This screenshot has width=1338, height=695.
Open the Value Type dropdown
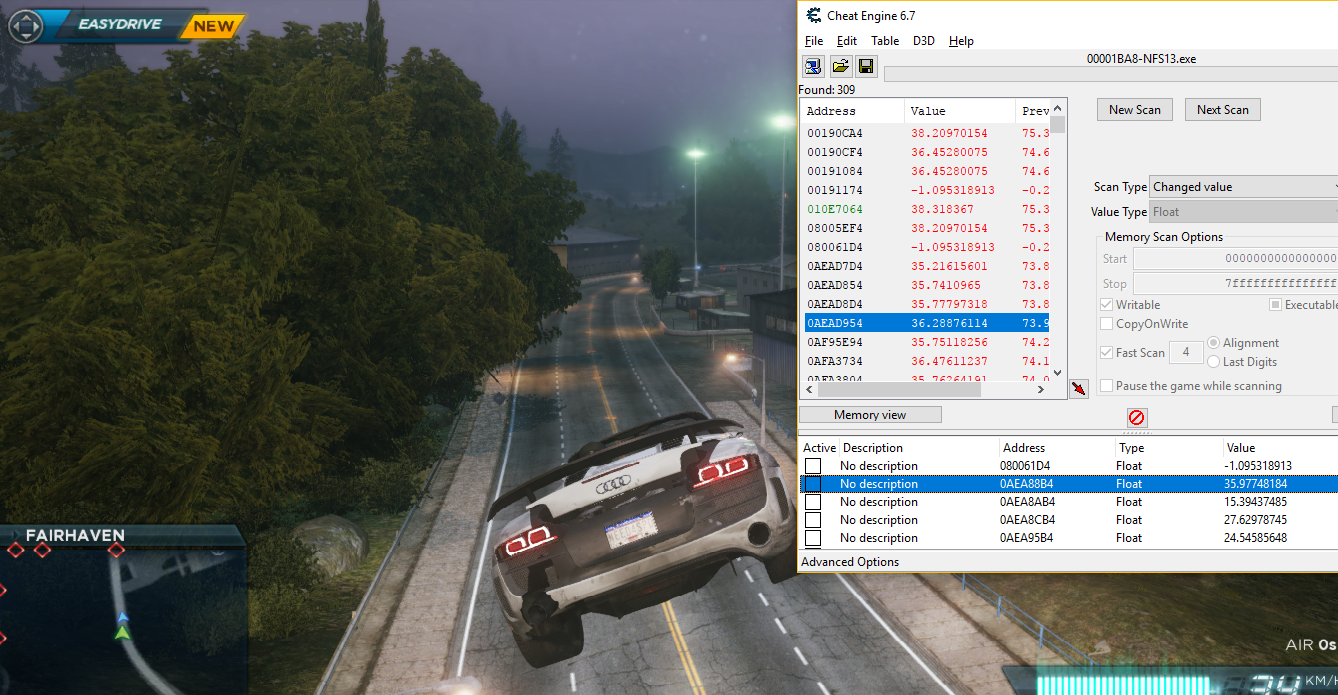1243,212
